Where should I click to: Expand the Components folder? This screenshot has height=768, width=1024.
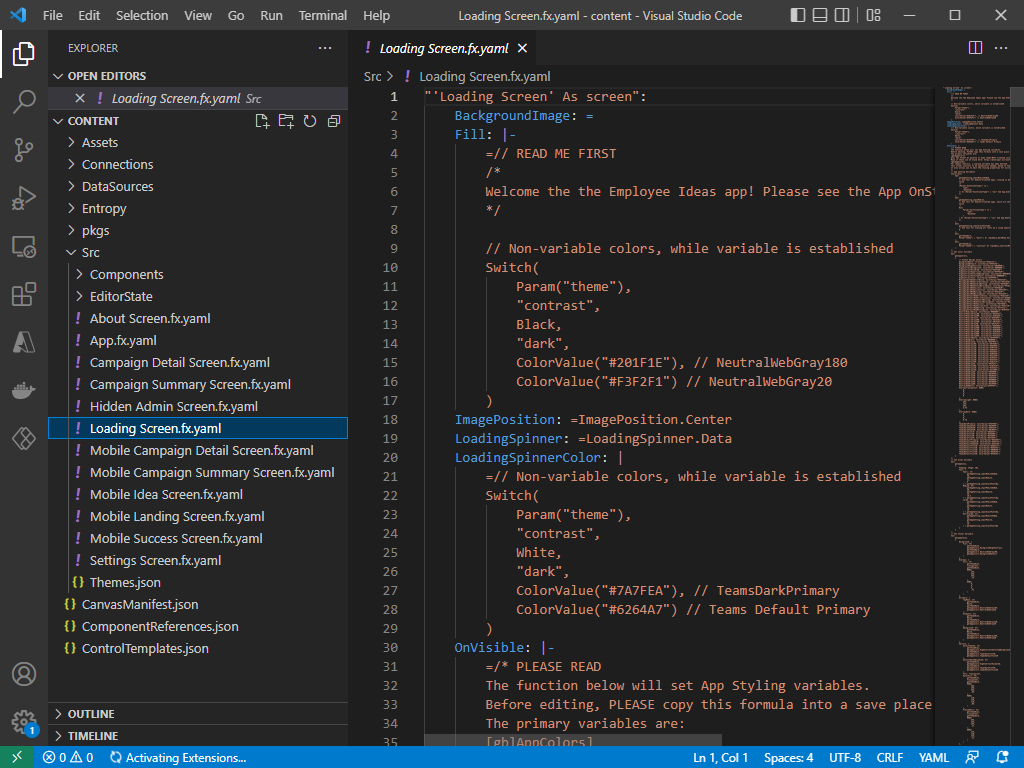click(126, 274)
